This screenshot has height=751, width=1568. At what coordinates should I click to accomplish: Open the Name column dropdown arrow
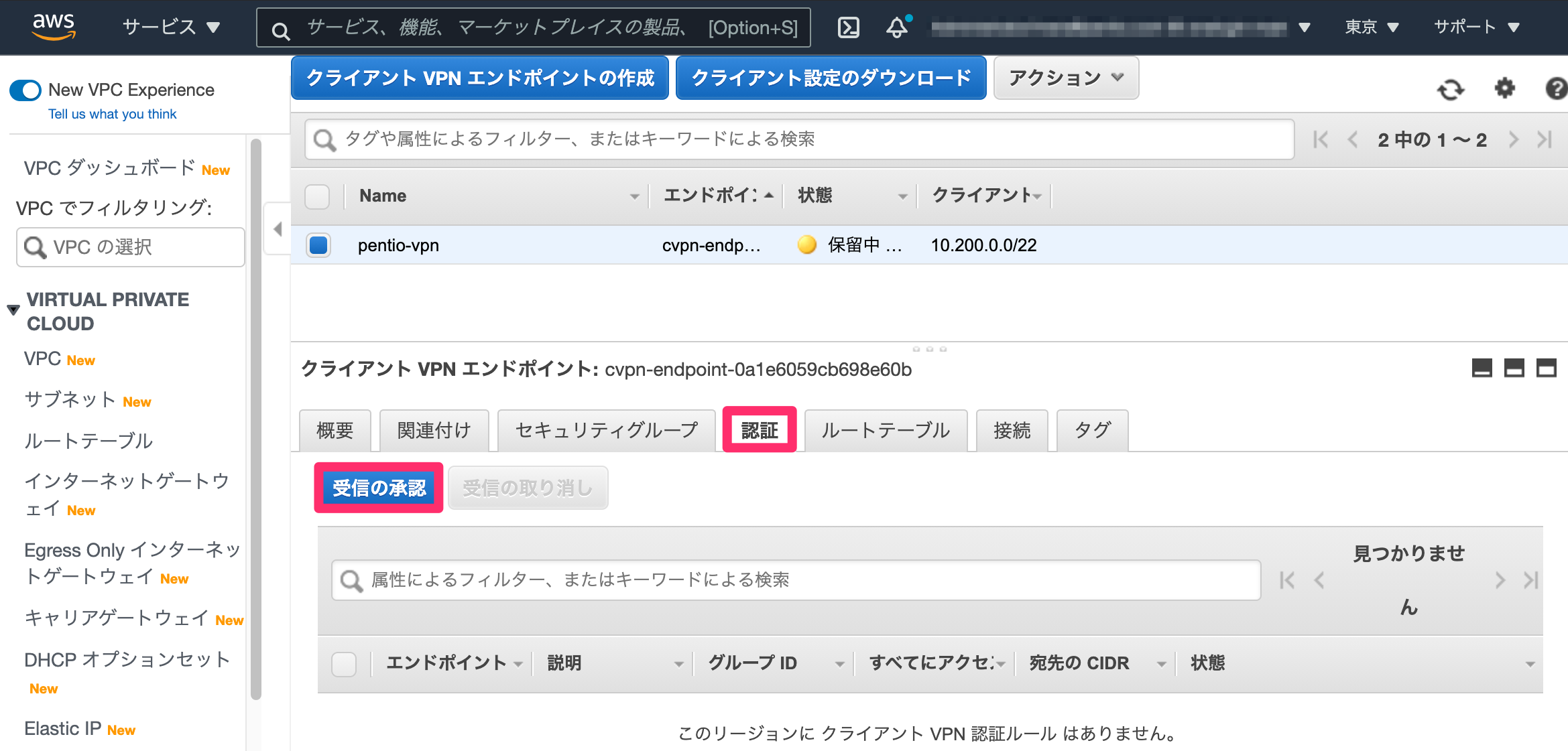(x=634, y=197)
